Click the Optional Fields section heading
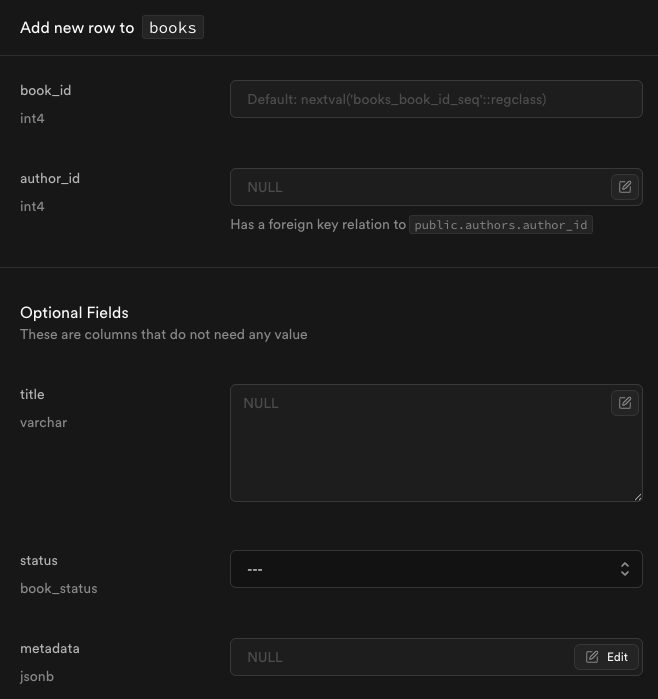 coord(74,312)
